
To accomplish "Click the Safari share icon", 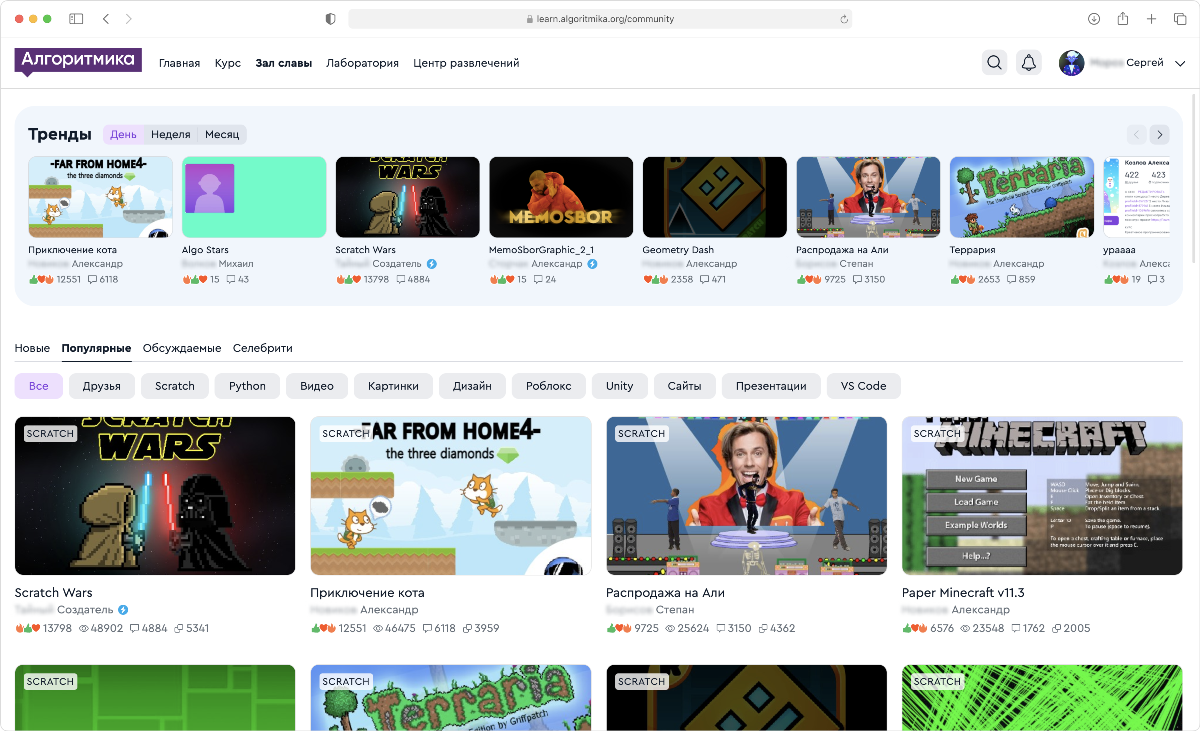I will (1123, 19).
